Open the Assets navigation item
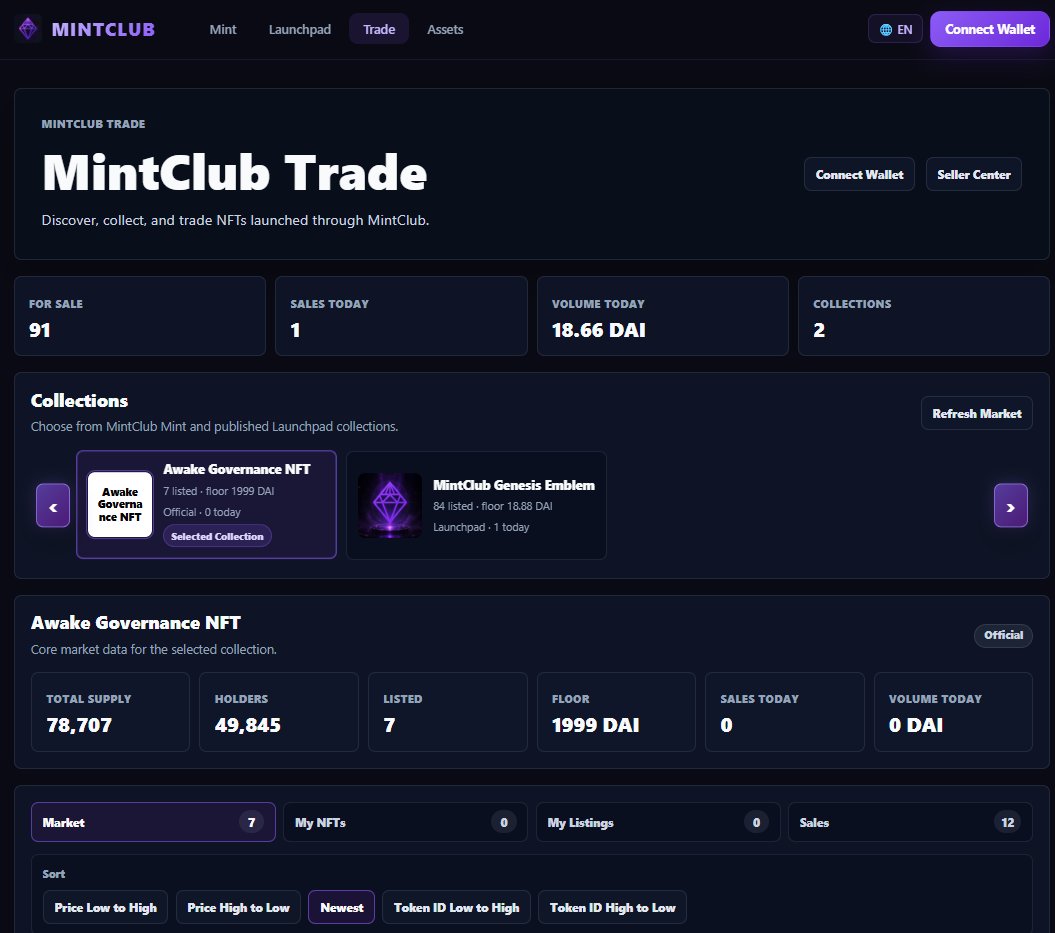Viewport: 1055px width, 933px height. click(x=445, y=30)
